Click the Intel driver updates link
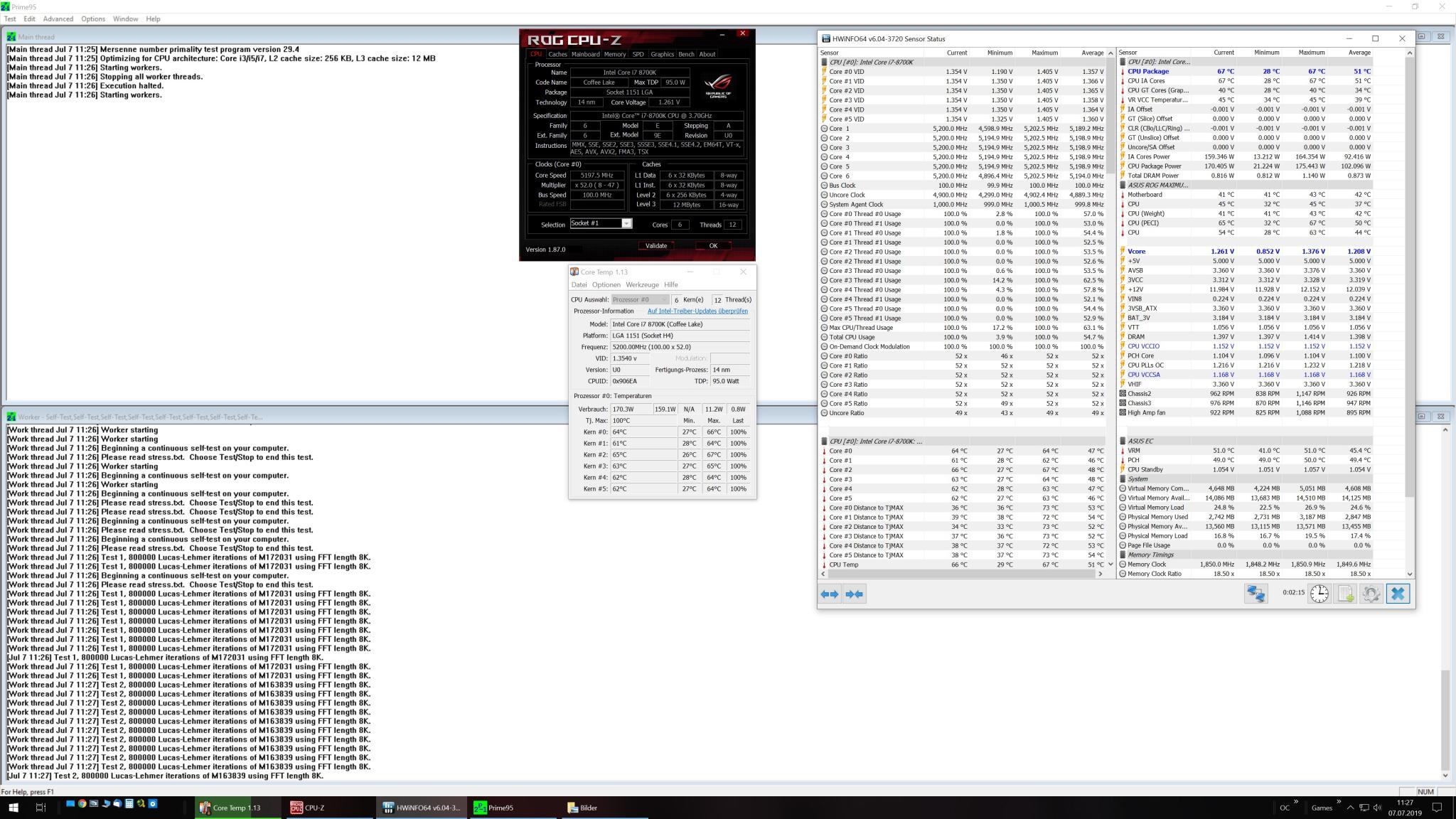This screenshot has width=1456, height=819. pos(697,311)
